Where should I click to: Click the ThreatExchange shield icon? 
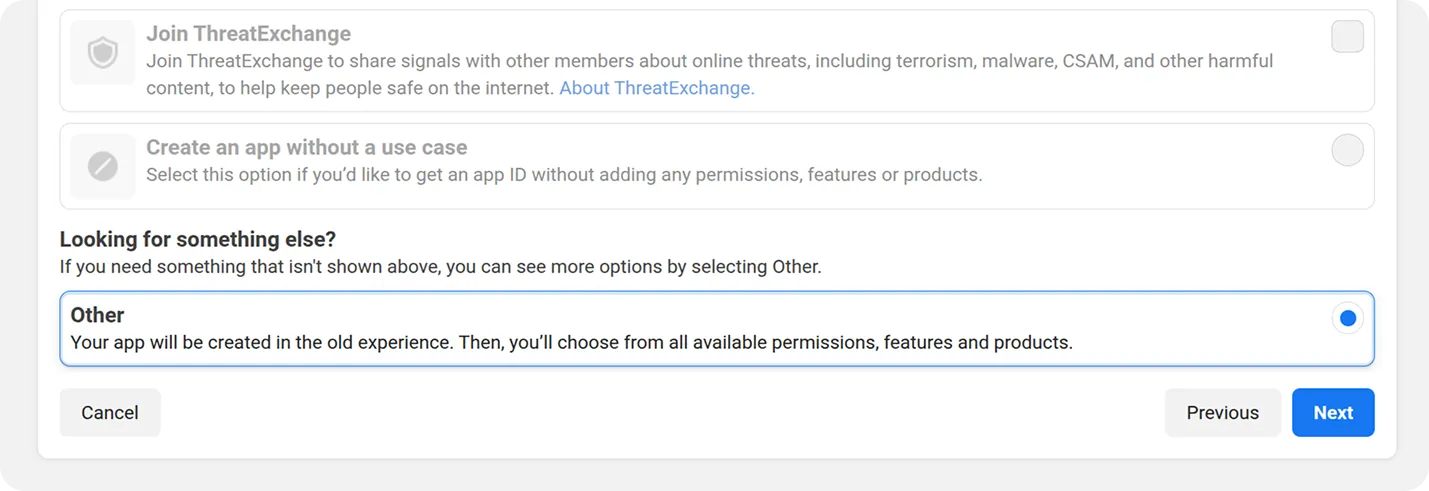tap(102, 53)
